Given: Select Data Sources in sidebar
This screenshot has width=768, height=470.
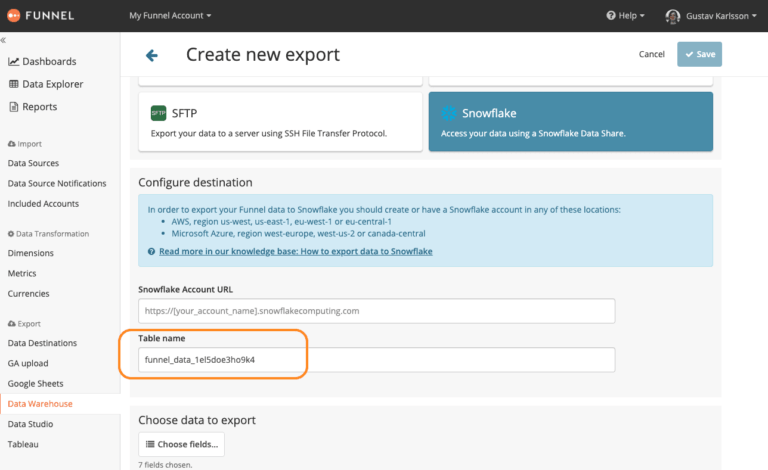Looking at the screenshot, I should pyautogui.click(x=33, y=163).
